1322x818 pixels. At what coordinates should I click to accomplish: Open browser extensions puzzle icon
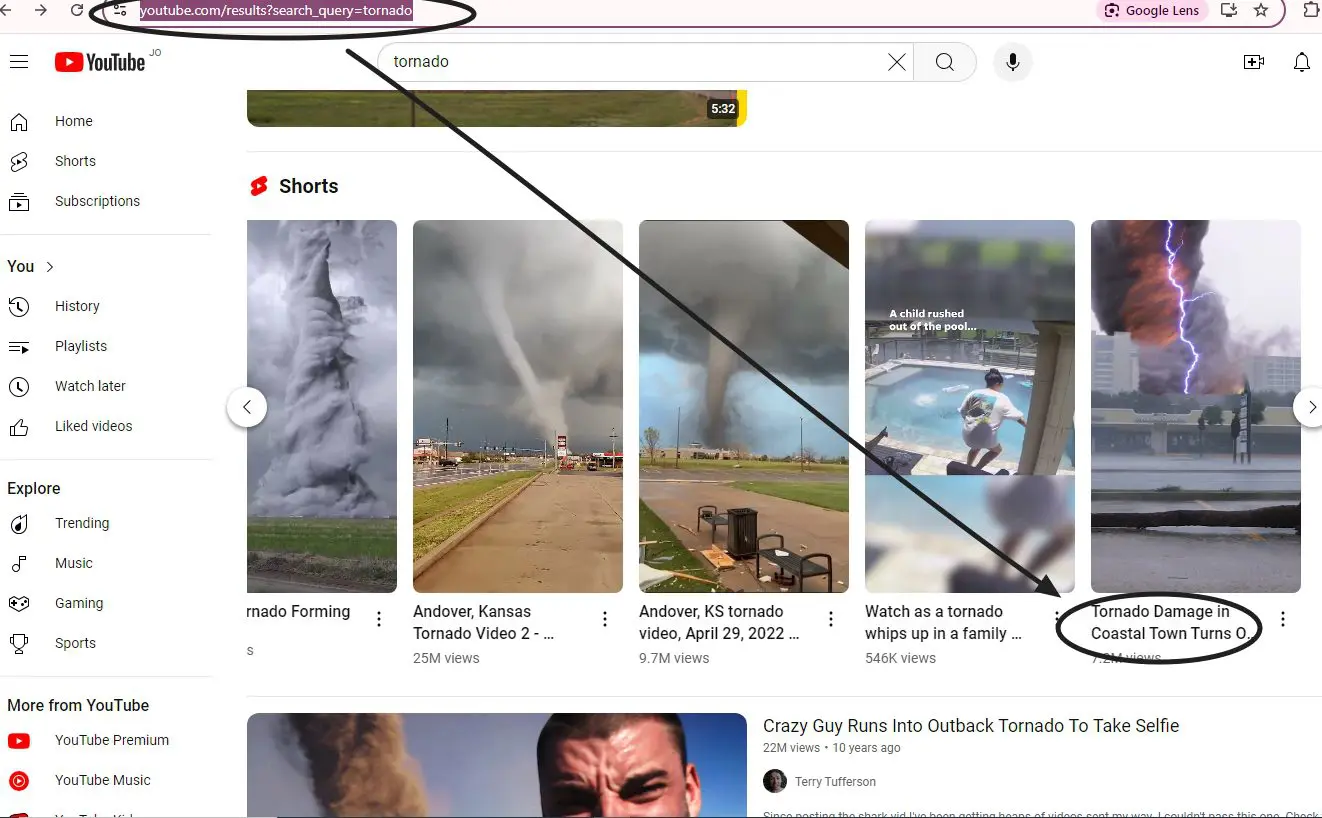[1311, 10]
